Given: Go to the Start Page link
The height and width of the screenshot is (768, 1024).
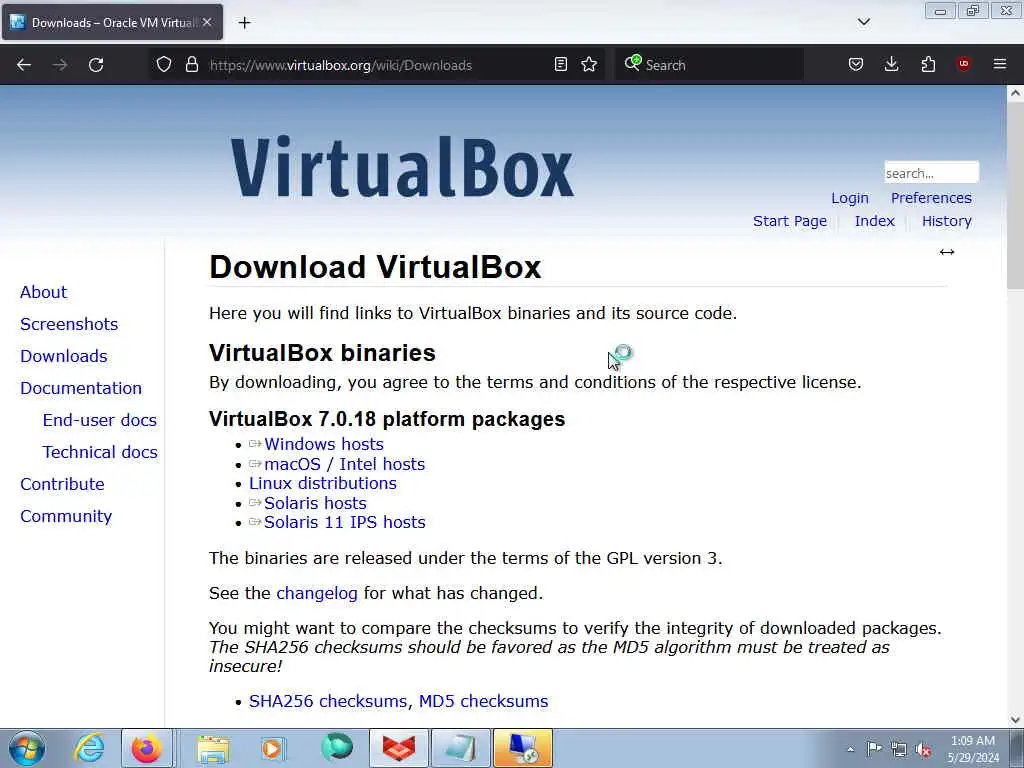Looking at the screenshot, I should click(x=790, y=221).
